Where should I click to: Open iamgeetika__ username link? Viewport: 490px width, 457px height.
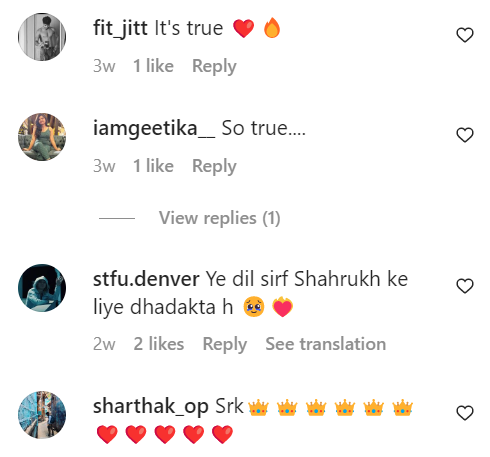pyautogui.click(x=154, y=129)
